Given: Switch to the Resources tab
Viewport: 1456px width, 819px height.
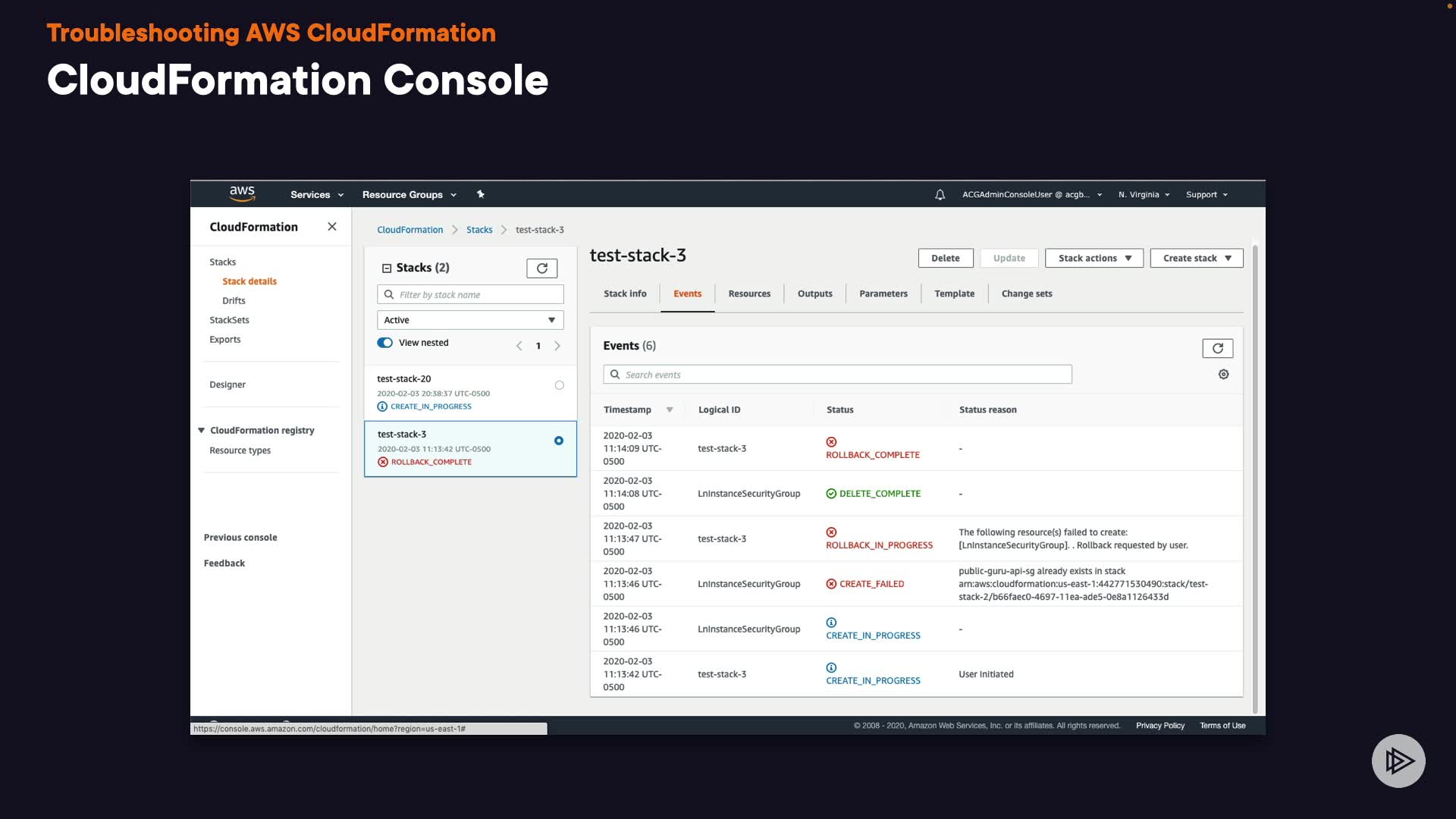Looking at the screenshot, I should coord(748,294).
